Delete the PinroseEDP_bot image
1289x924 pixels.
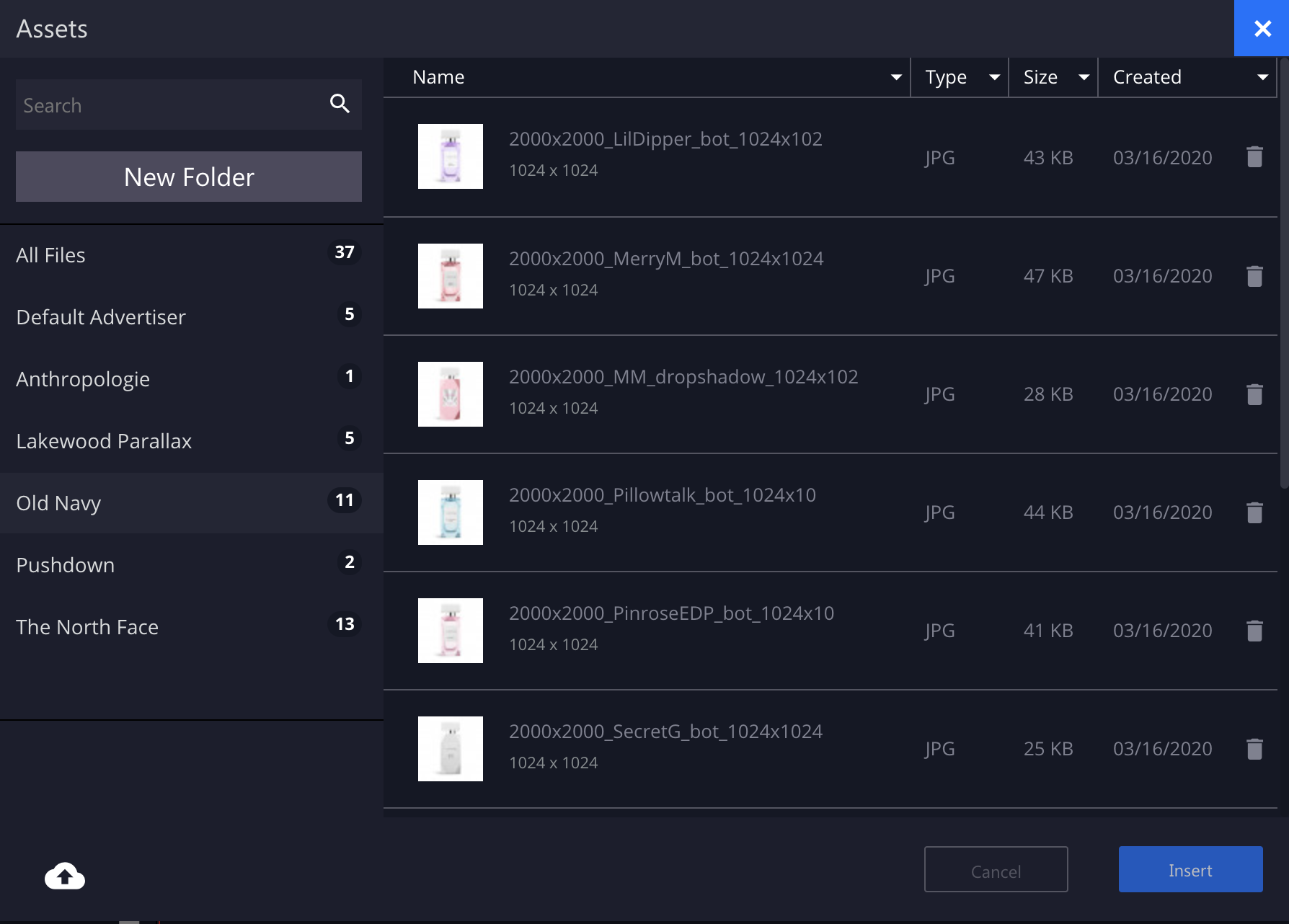click(1254, 631)
